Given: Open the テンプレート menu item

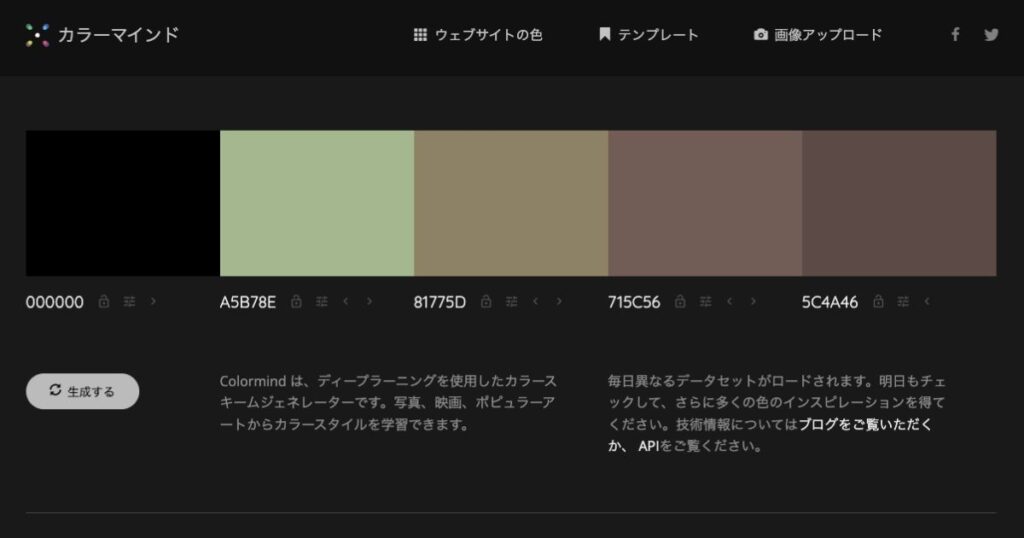Looking at the screenshot, I should point(648,35).
